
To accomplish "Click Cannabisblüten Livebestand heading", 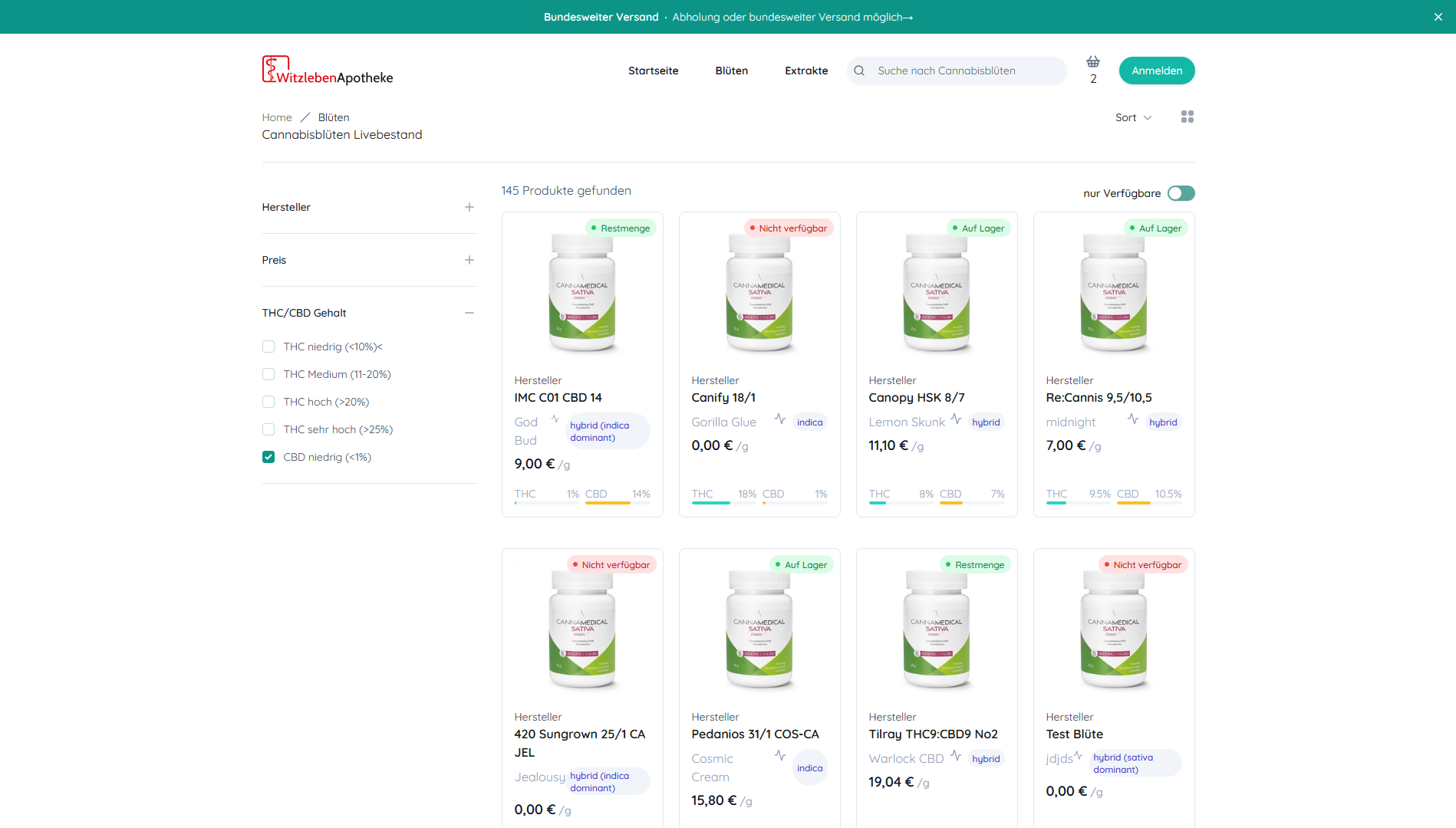I will [x=341, y=134].
